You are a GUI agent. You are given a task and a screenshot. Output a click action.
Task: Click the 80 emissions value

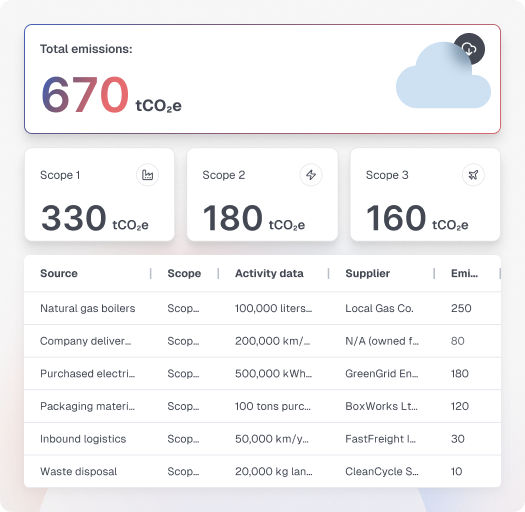tap(458, 341)
